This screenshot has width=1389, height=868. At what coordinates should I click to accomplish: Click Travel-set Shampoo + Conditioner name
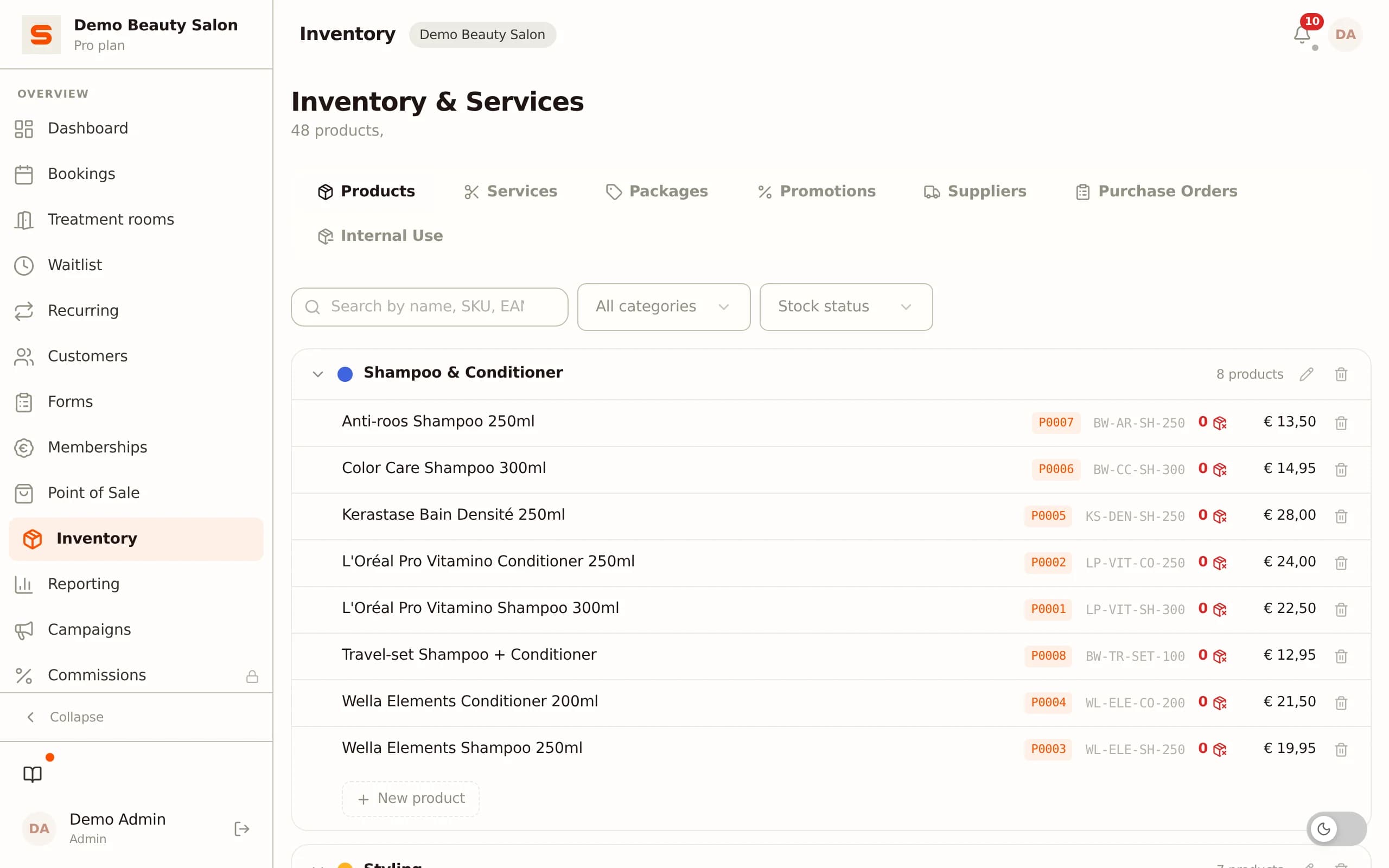[x=469, y=654]
